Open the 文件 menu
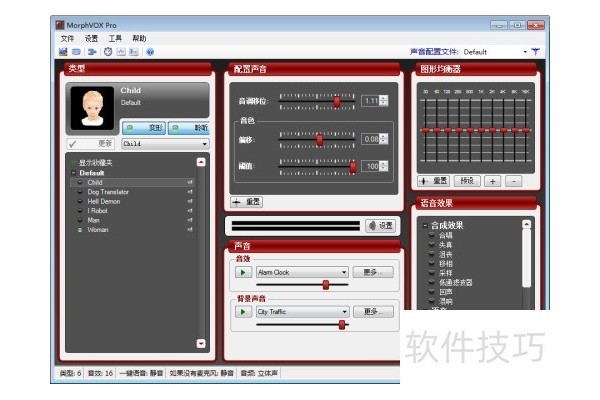The width and height of the screenshot is (600, 400). point(67,38)
